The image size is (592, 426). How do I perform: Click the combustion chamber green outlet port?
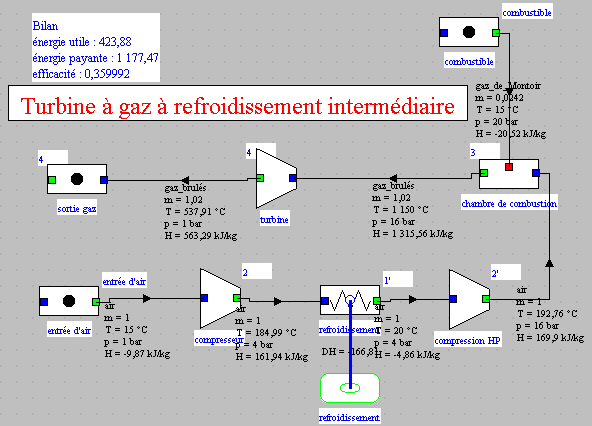coord(484,173)
